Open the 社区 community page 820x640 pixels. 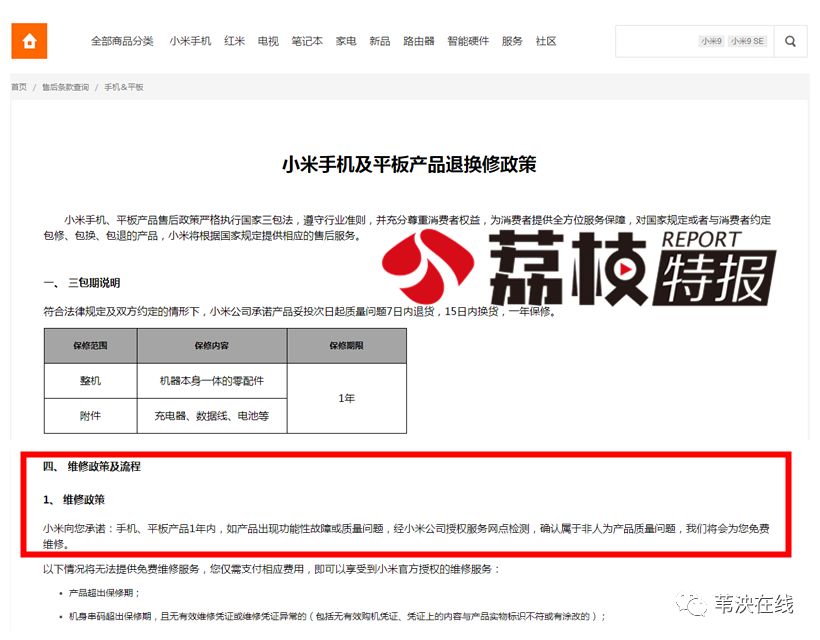545,41
